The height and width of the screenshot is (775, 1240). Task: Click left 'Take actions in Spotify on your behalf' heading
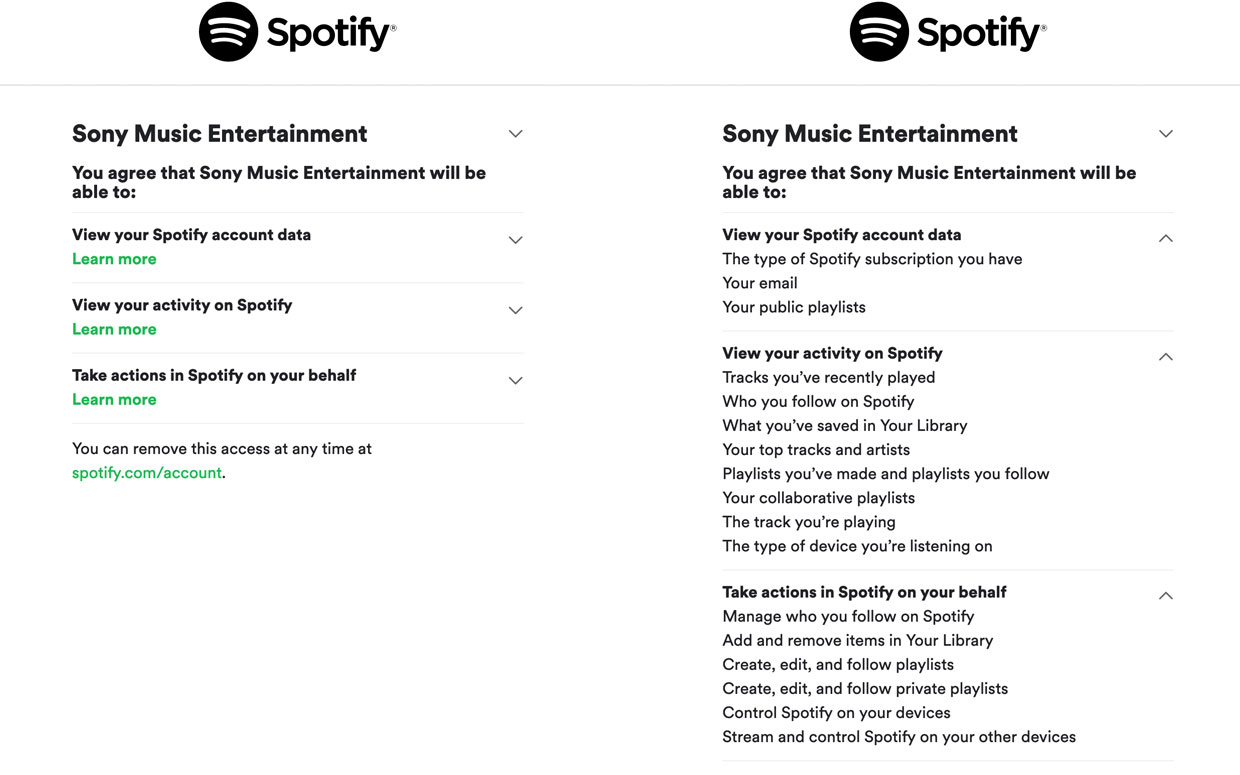[214, 375]
